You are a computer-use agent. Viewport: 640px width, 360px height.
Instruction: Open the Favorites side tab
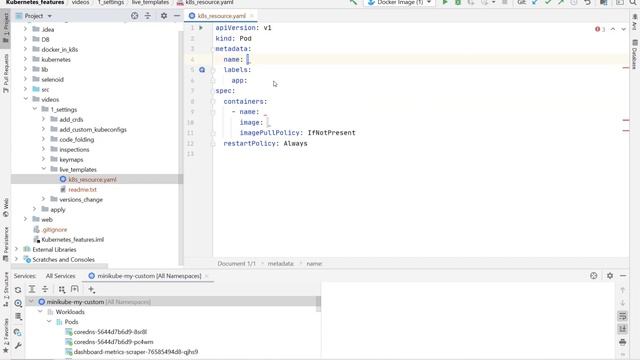(x=6, y=336)
